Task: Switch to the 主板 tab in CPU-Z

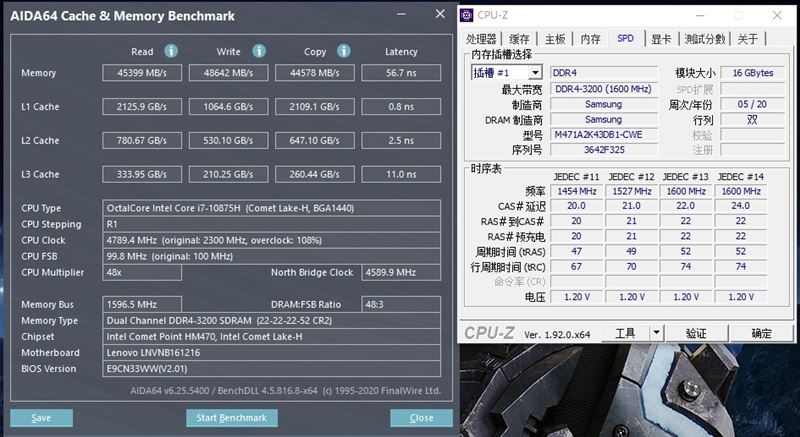Action: pyautogui.click(x=555, y=39)
